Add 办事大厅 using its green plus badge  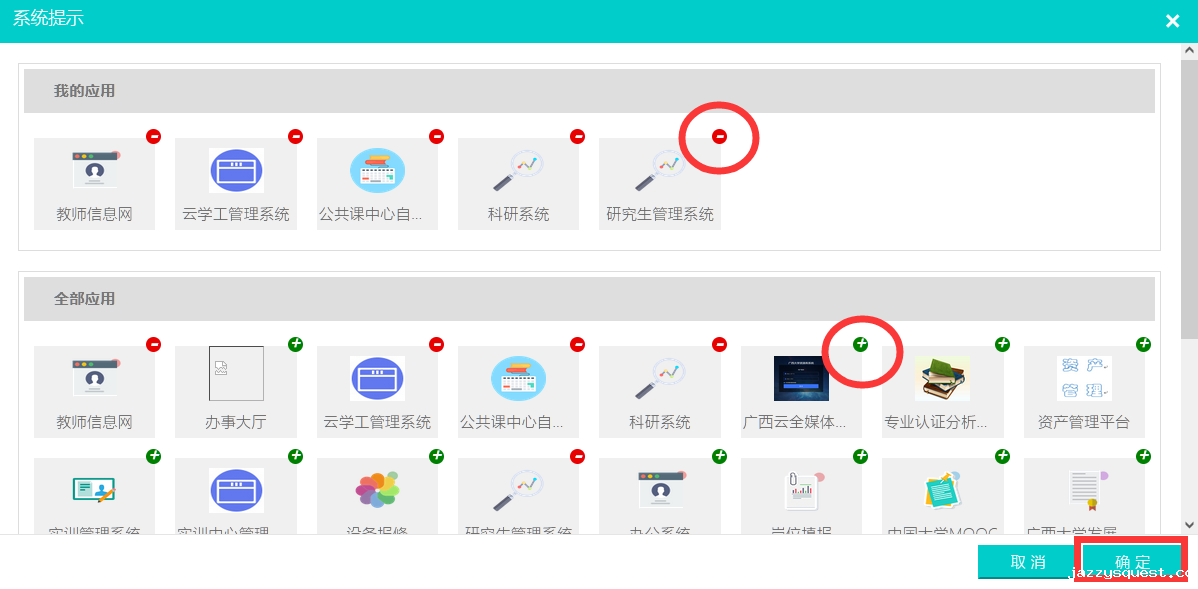click(x=295, y=344)
